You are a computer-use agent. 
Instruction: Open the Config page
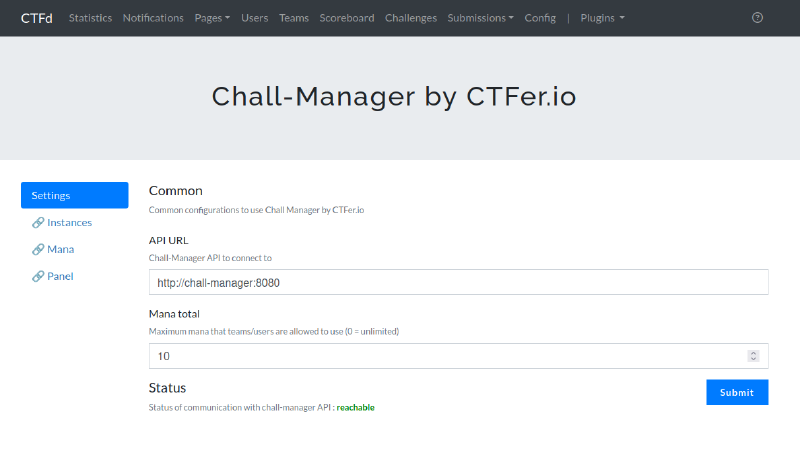click(540, 18)
